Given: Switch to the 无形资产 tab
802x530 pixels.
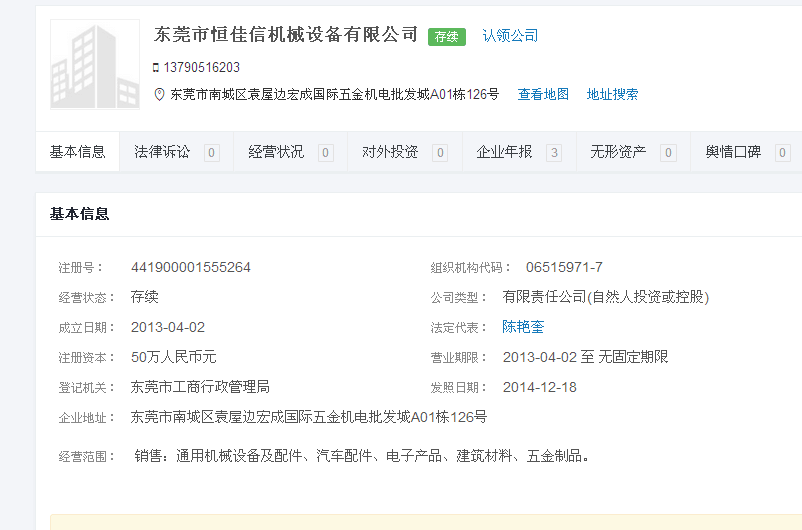Looking at the screenshot, I should coord(618,152).
